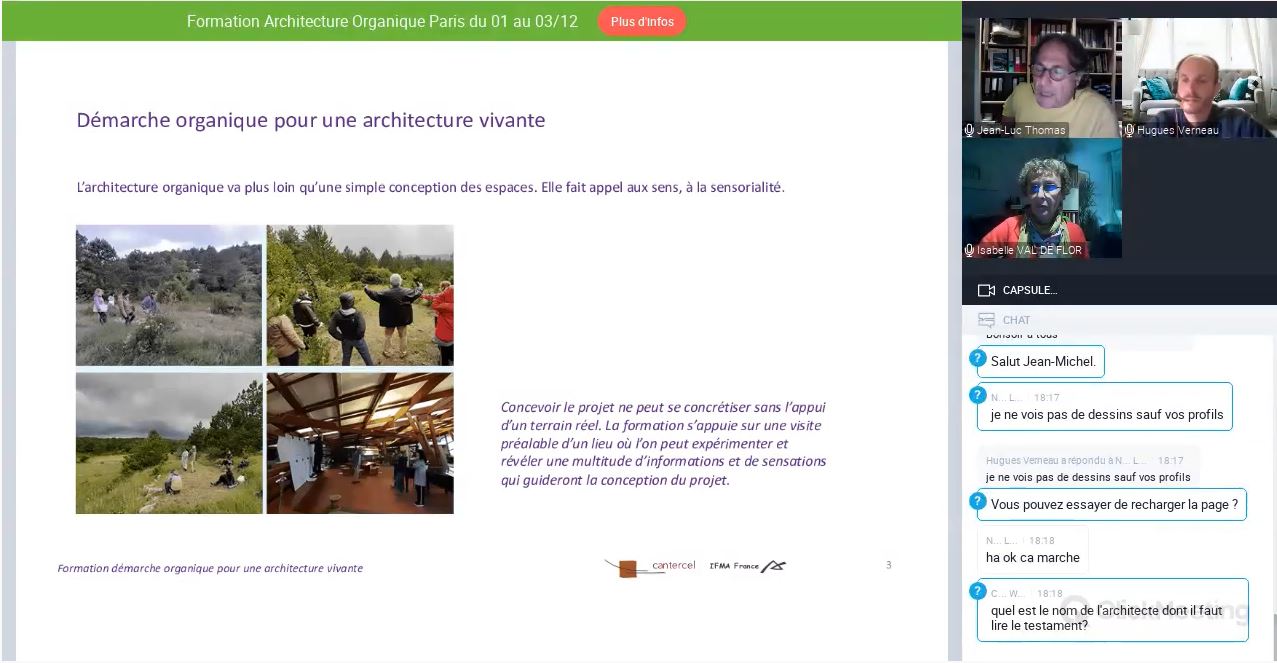Open the Formation Architecture Organique banner link
The width and height of the screenshot is (1277, 663).
pyautogui.click(x=383, y=20)
